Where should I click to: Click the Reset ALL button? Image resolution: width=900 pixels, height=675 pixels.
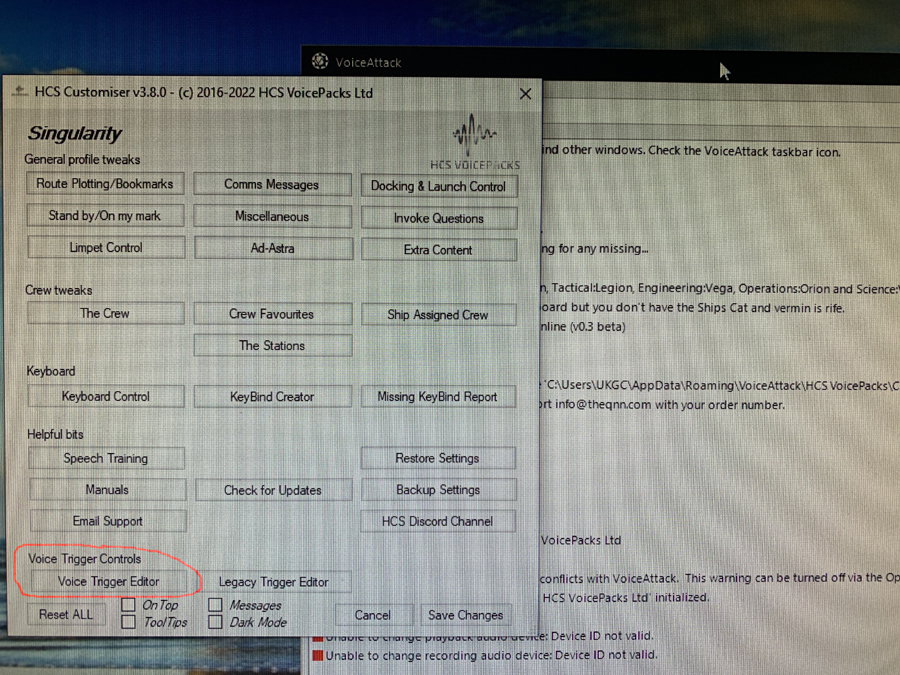pos(66,615)
